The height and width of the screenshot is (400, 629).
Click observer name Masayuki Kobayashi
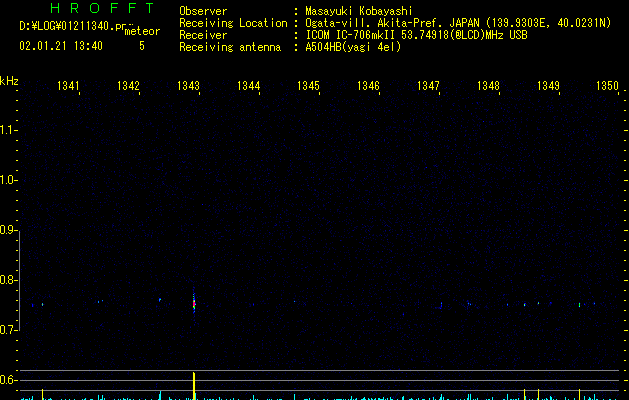click(x=359, y=11)
